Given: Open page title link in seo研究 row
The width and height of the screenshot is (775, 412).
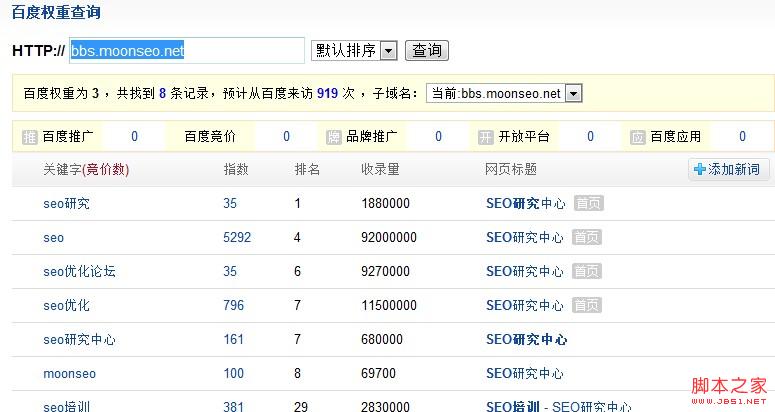Looking at the screenshot, I should click(x=526, y=204).
